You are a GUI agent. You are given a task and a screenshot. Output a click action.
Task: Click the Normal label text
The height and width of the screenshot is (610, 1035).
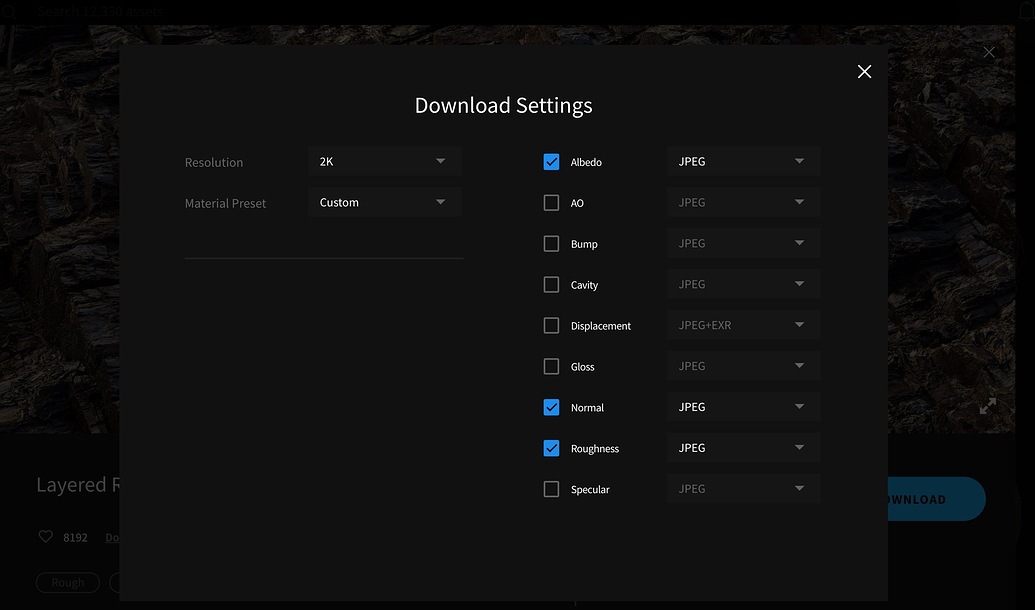coord(587,408)
